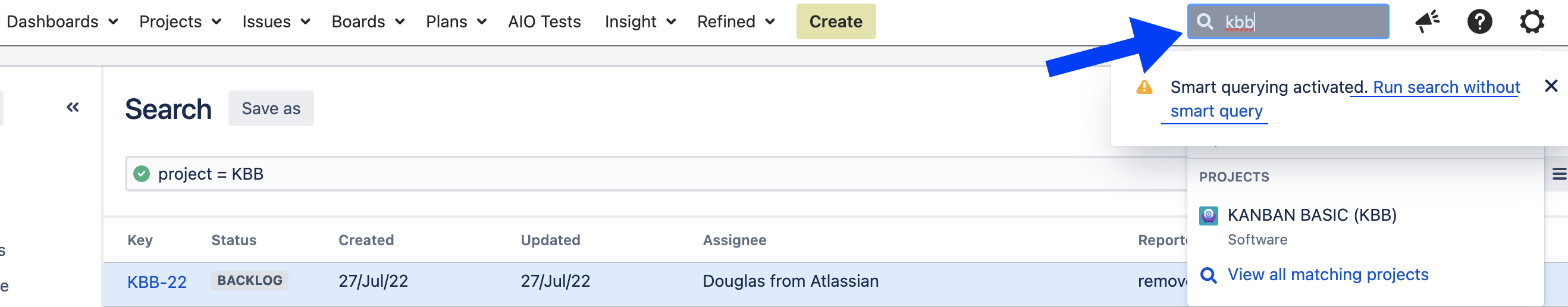Open AIO Tests in navigation bar
1568x307 pixels.
point(544,22)
